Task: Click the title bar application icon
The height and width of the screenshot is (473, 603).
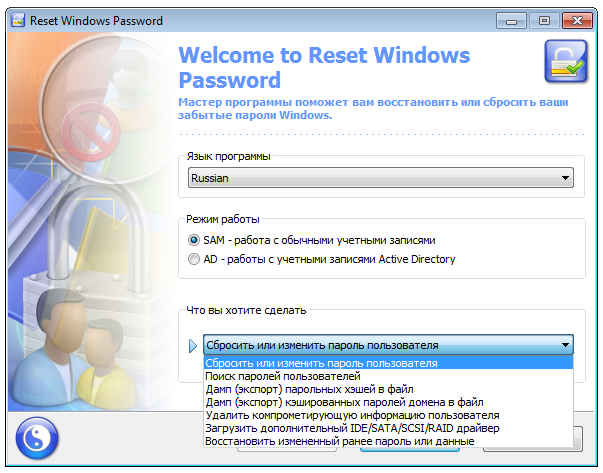Action: [18, 20]
